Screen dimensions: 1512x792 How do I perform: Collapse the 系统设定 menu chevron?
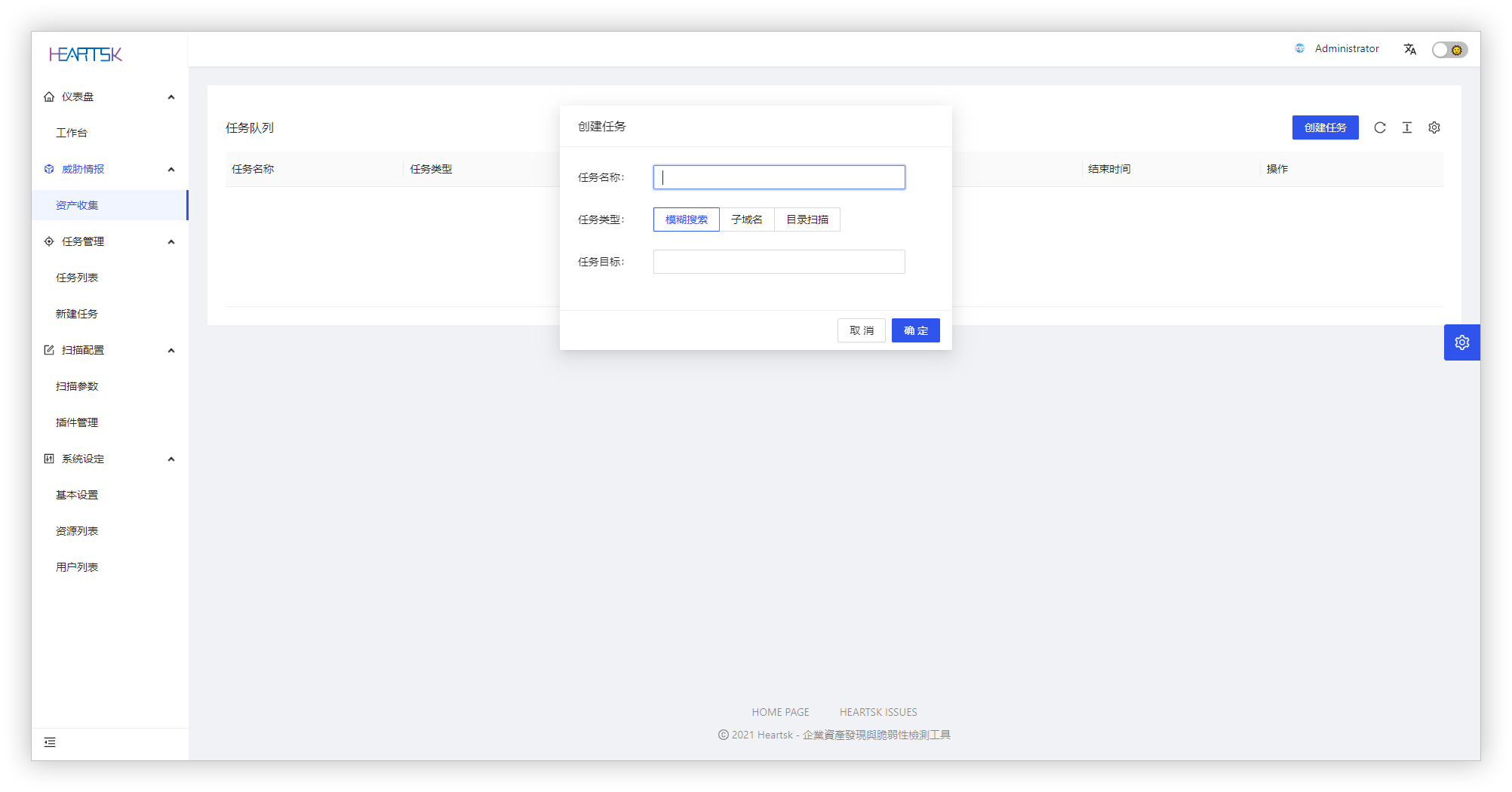coord(171,459)
